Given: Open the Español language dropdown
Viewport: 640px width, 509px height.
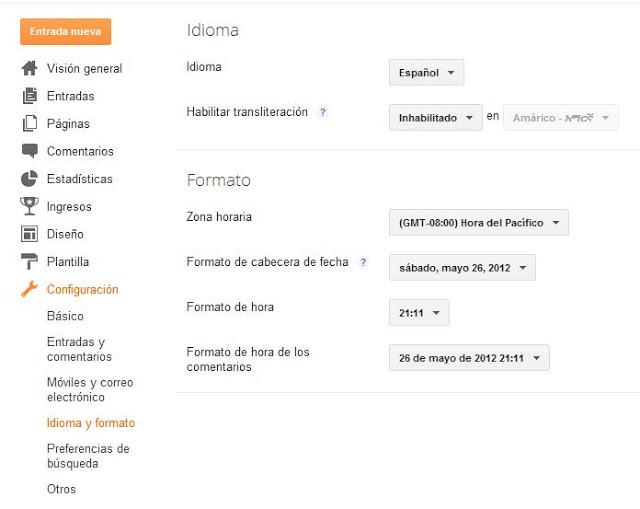Looking at the screenshot, I should pyautogui.click(x=426, y=73).
